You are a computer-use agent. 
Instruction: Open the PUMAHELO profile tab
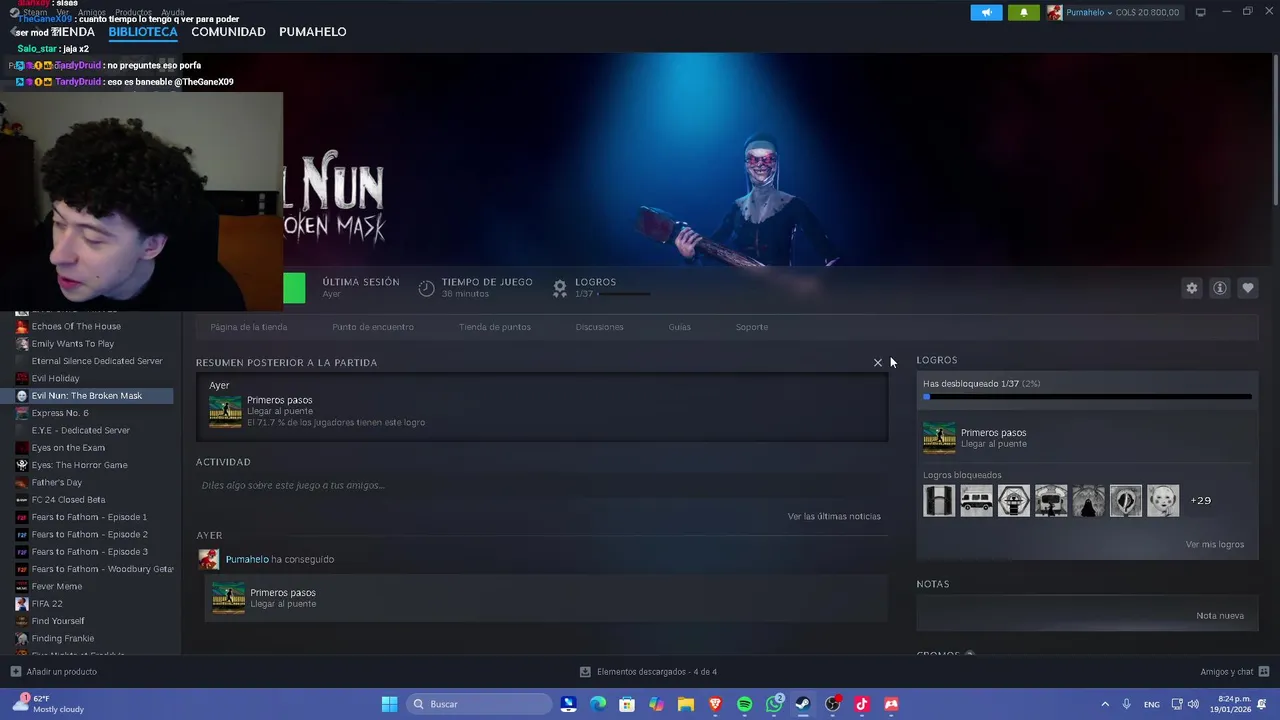click(x=313, y=32)
